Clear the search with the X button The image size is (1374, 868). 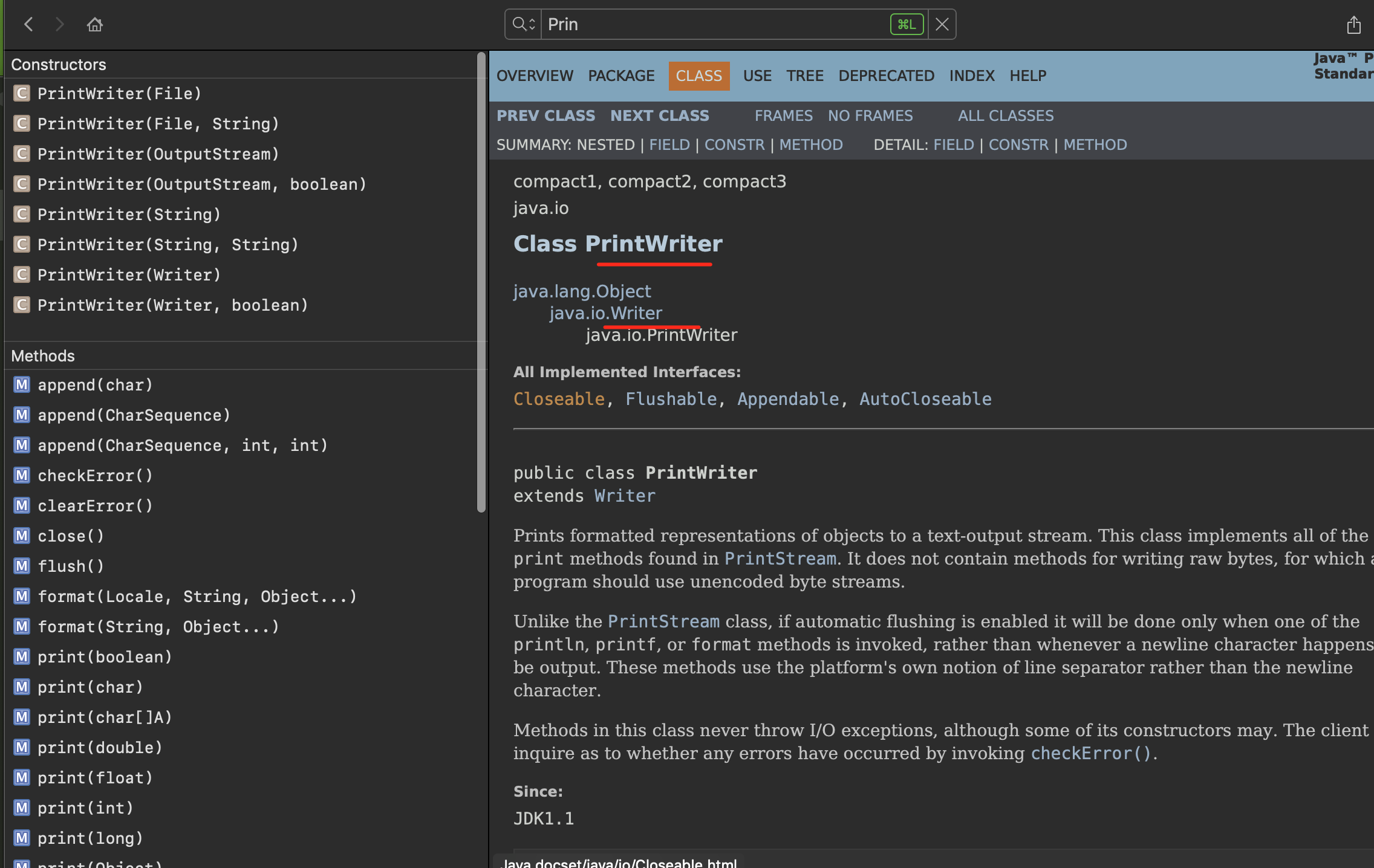942,24
